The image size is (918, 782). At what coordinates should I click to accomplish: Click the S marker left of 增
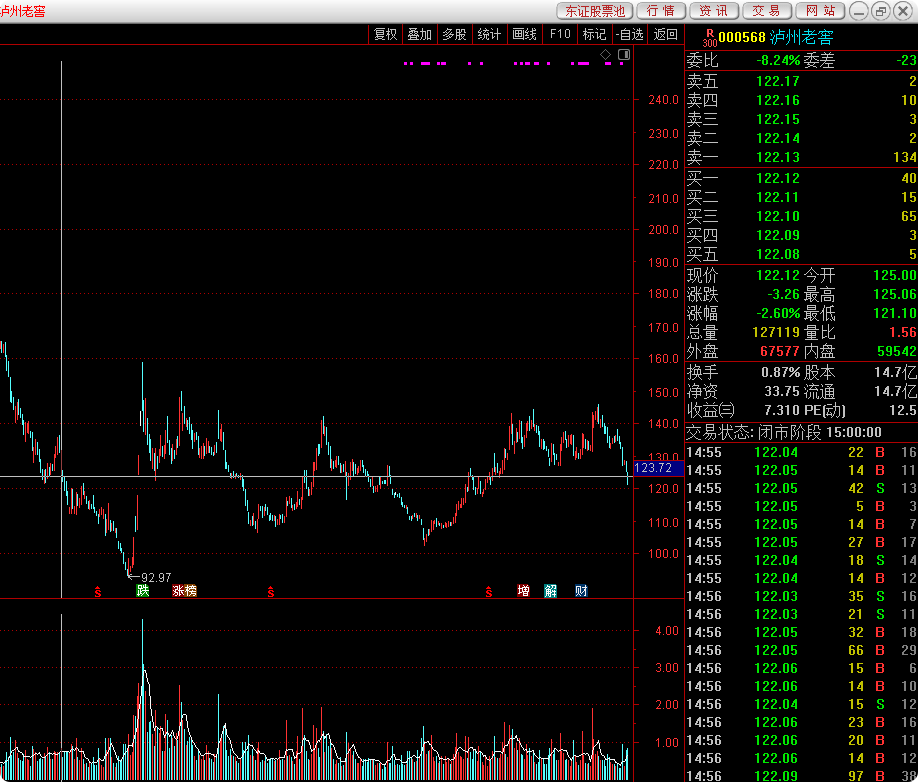pos(488,592)
